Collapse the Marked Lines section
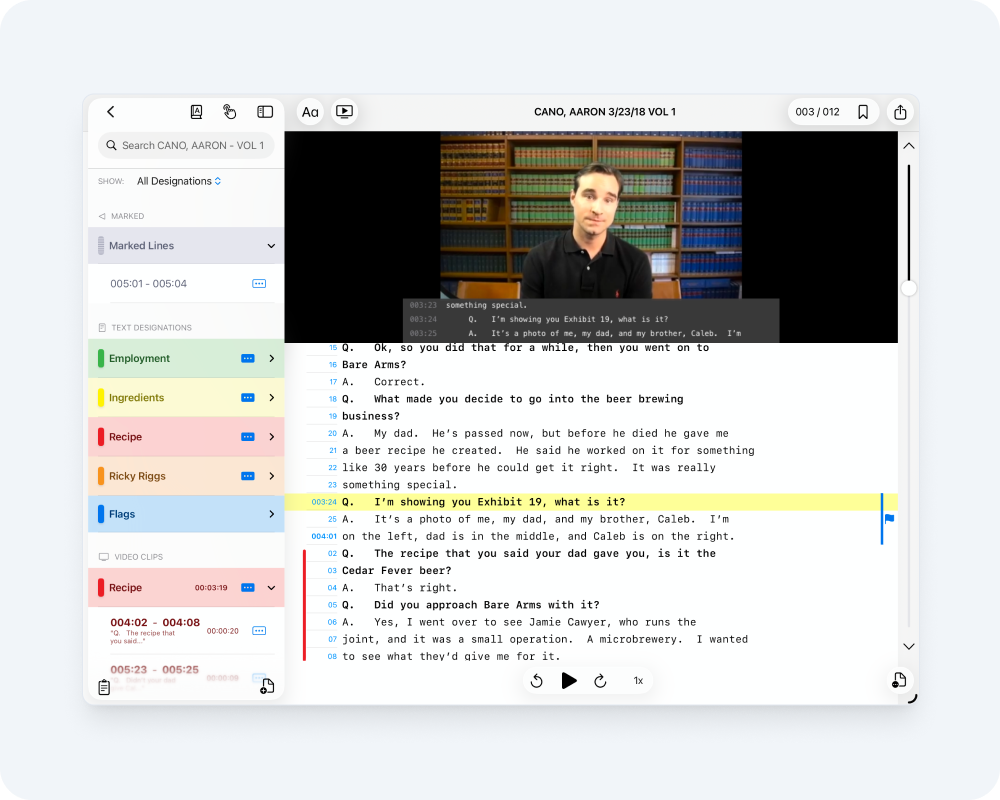Screen dimensions: 1000x800 tap(271, 246)
